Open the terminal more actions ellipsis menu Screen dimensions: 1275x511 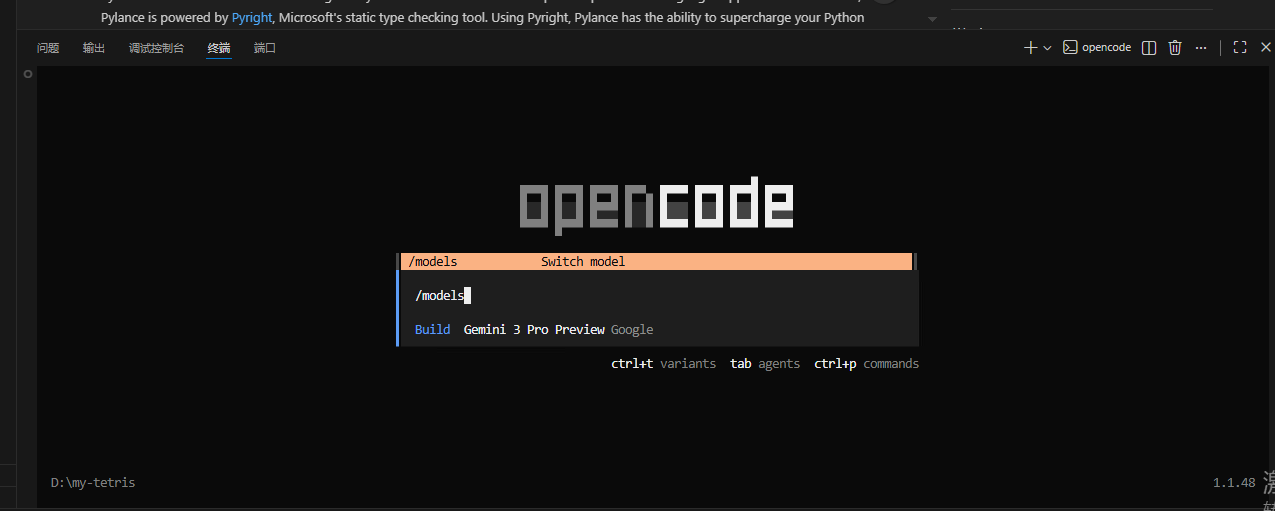tap(1201, 47)
